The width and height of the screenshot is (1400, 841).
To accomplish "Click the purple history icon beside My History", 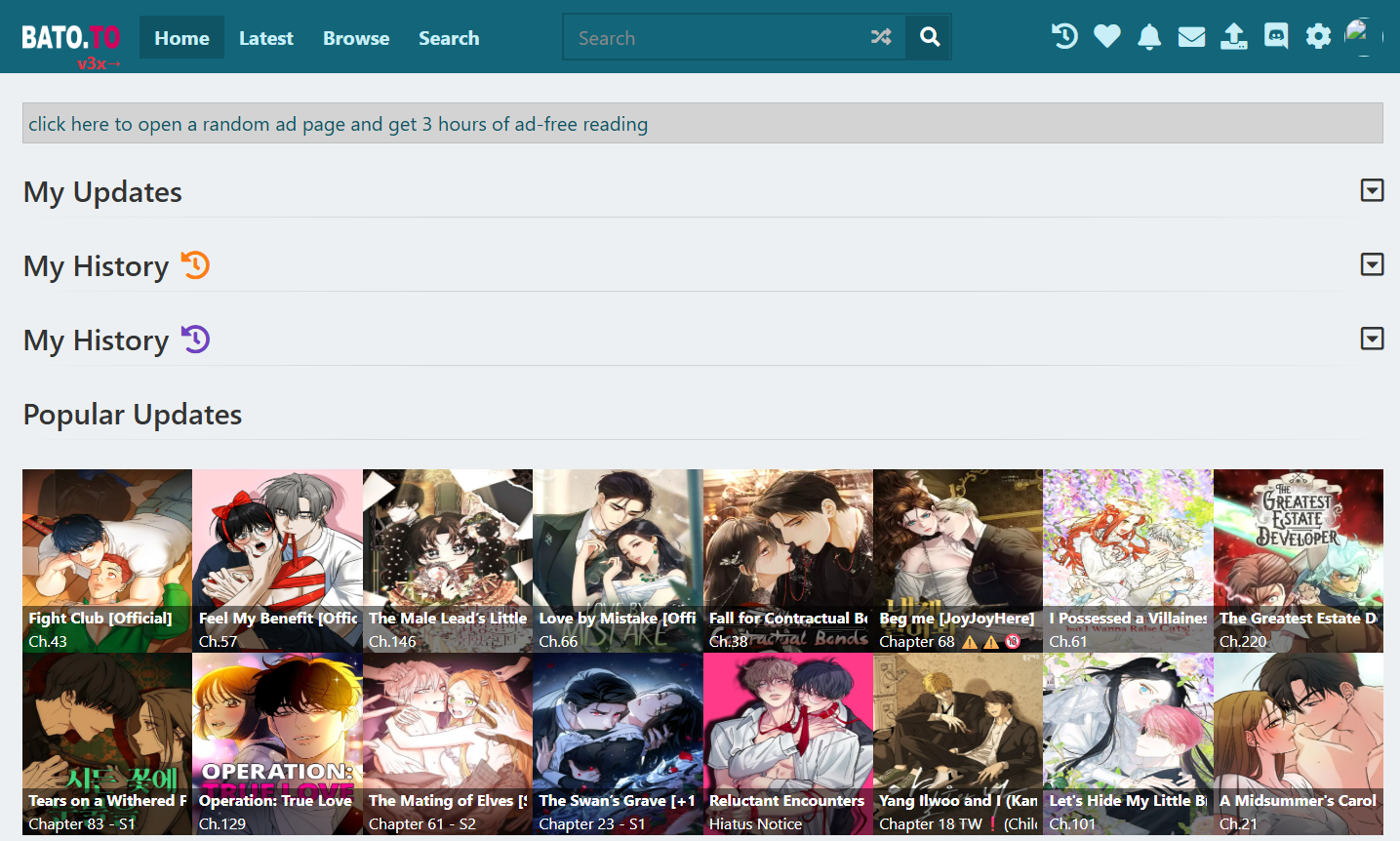I will pyautogui.click(x=196, y=340).
